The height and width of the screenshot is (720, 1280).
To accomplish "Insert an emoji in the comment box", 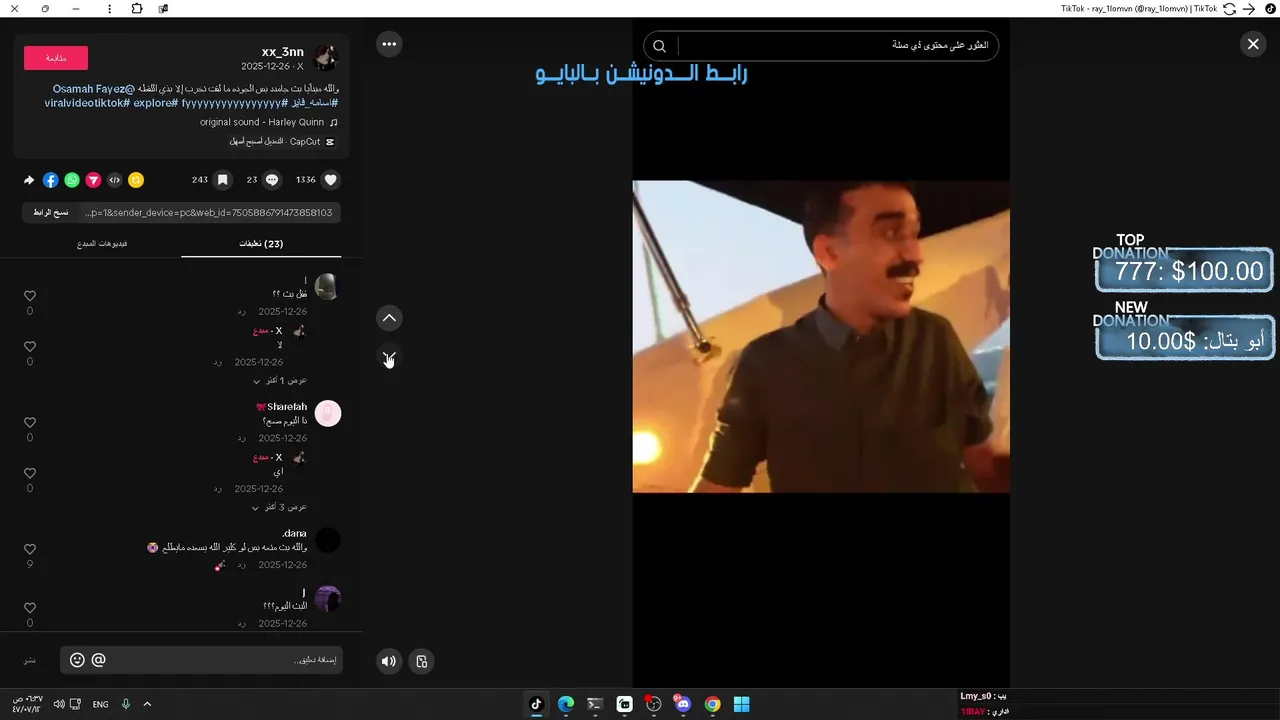I will point(77,660).
